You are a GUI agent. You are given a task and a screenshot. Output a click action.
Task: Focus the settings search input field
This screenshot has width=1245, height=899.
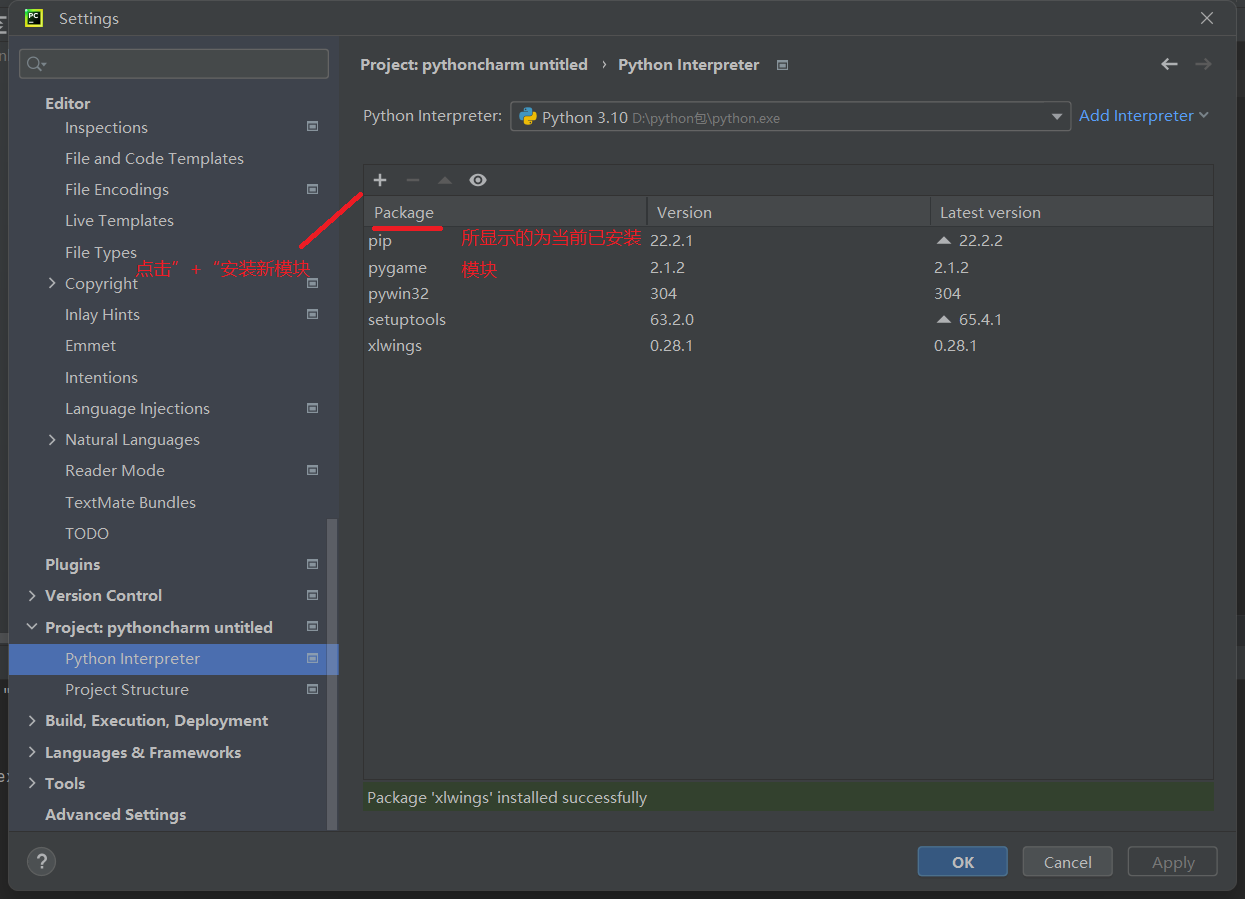(174, 64)
